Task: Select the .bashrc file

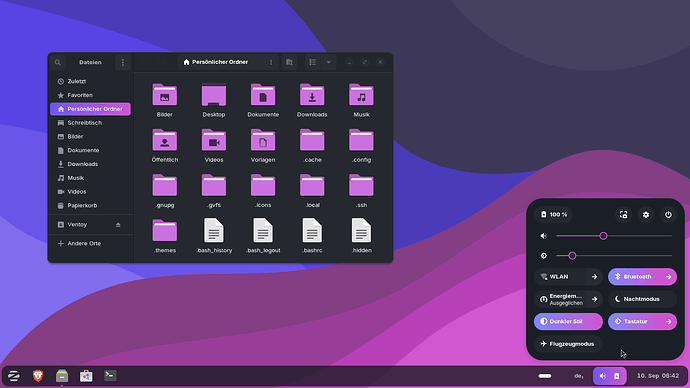Action: click(x=312, y=231)
